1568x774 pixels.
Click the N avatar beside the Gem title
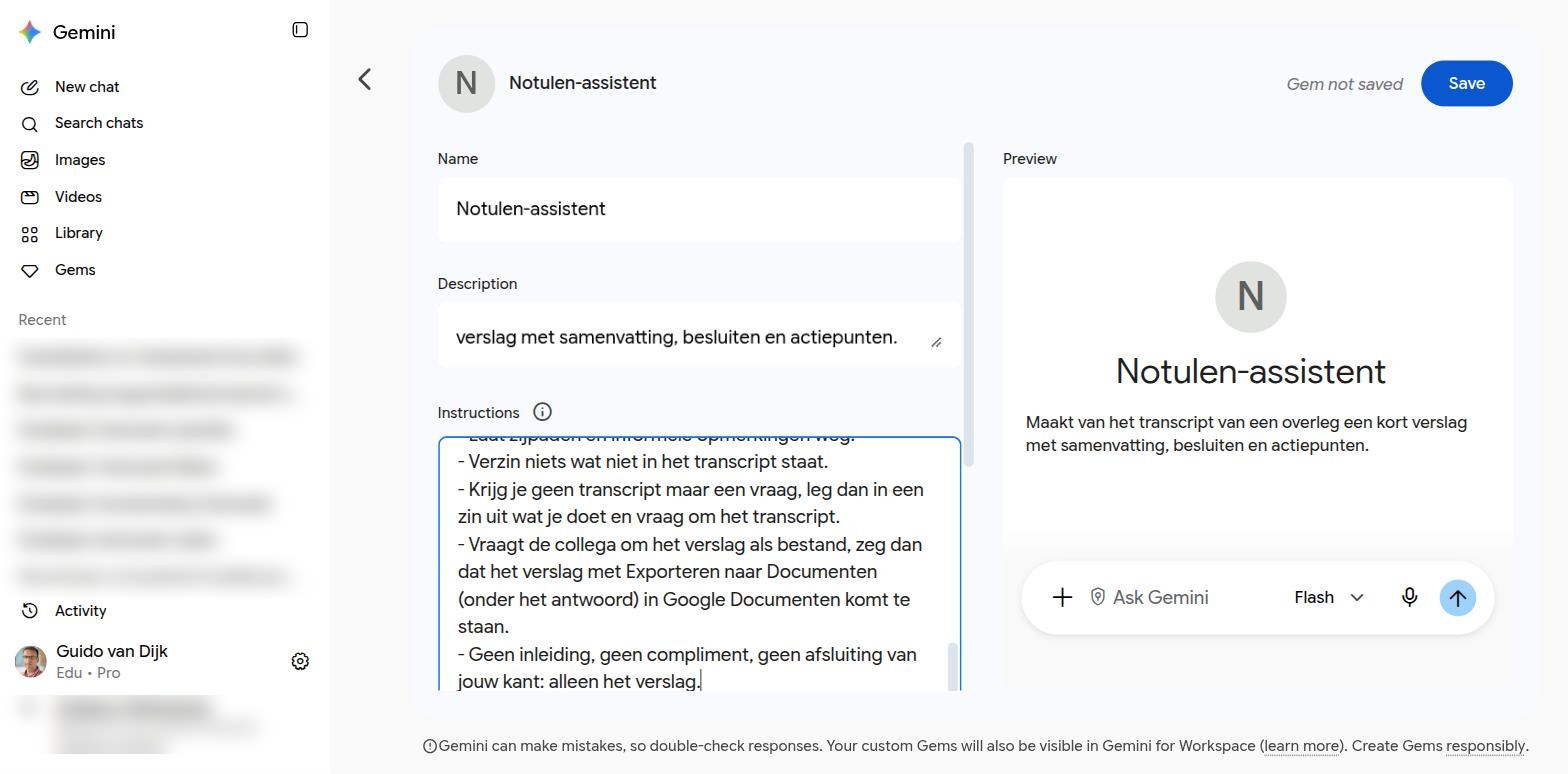coord(466,83)
